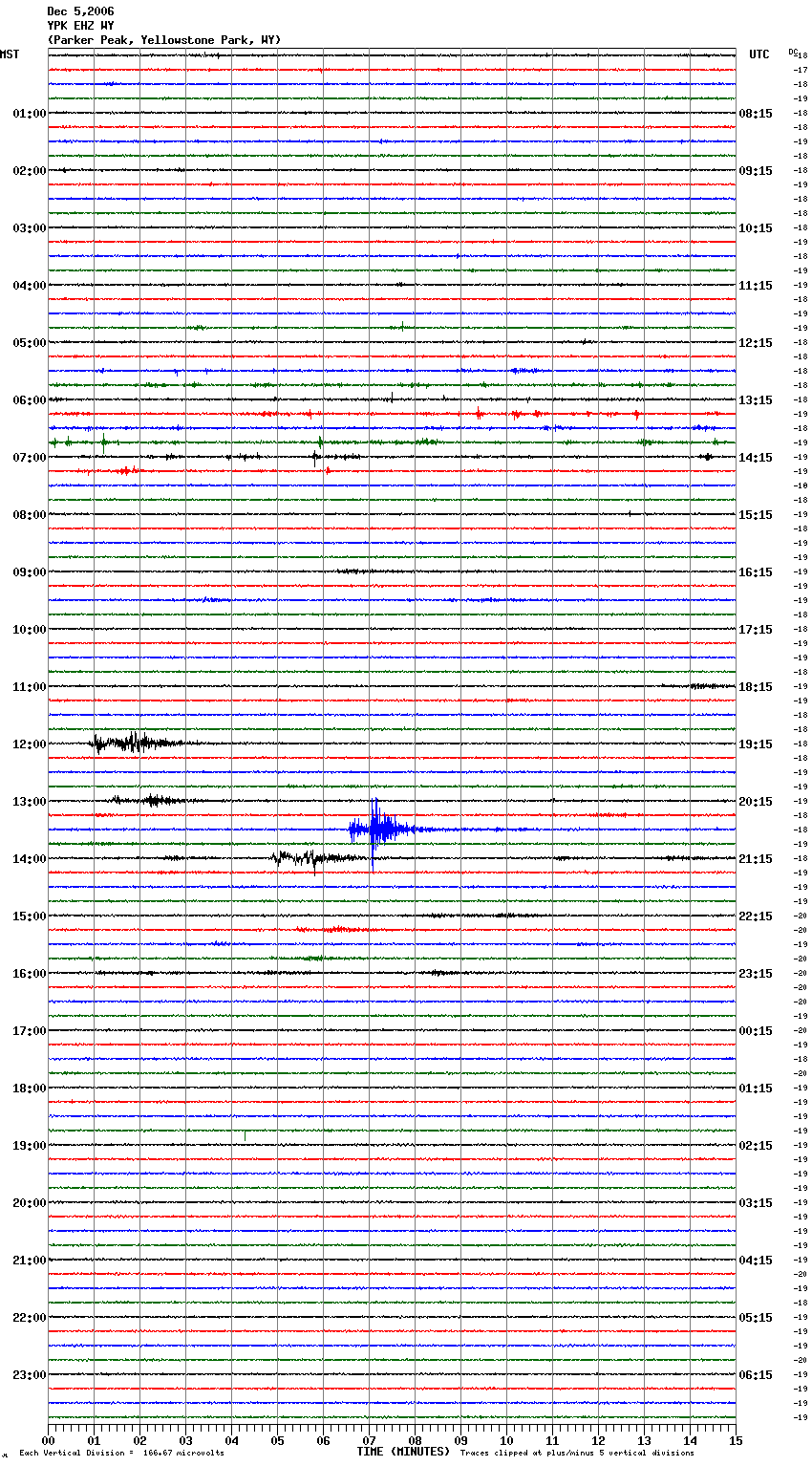The height and width of the screenshot is (1466, 812).
Task: Click the 22:15 UTC time label
Action: [756, 916]
